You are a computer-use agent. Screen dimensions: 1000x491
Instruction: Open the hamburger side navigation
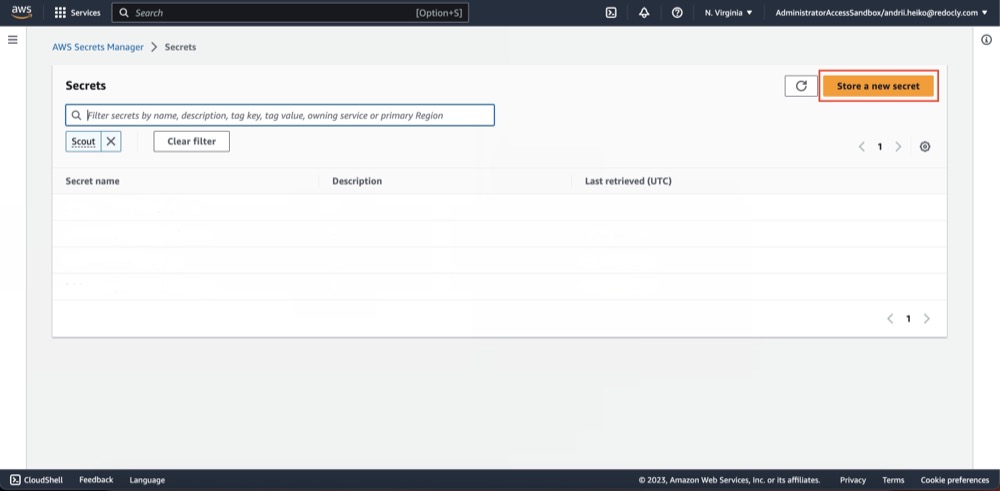click(x=12, y=40)
